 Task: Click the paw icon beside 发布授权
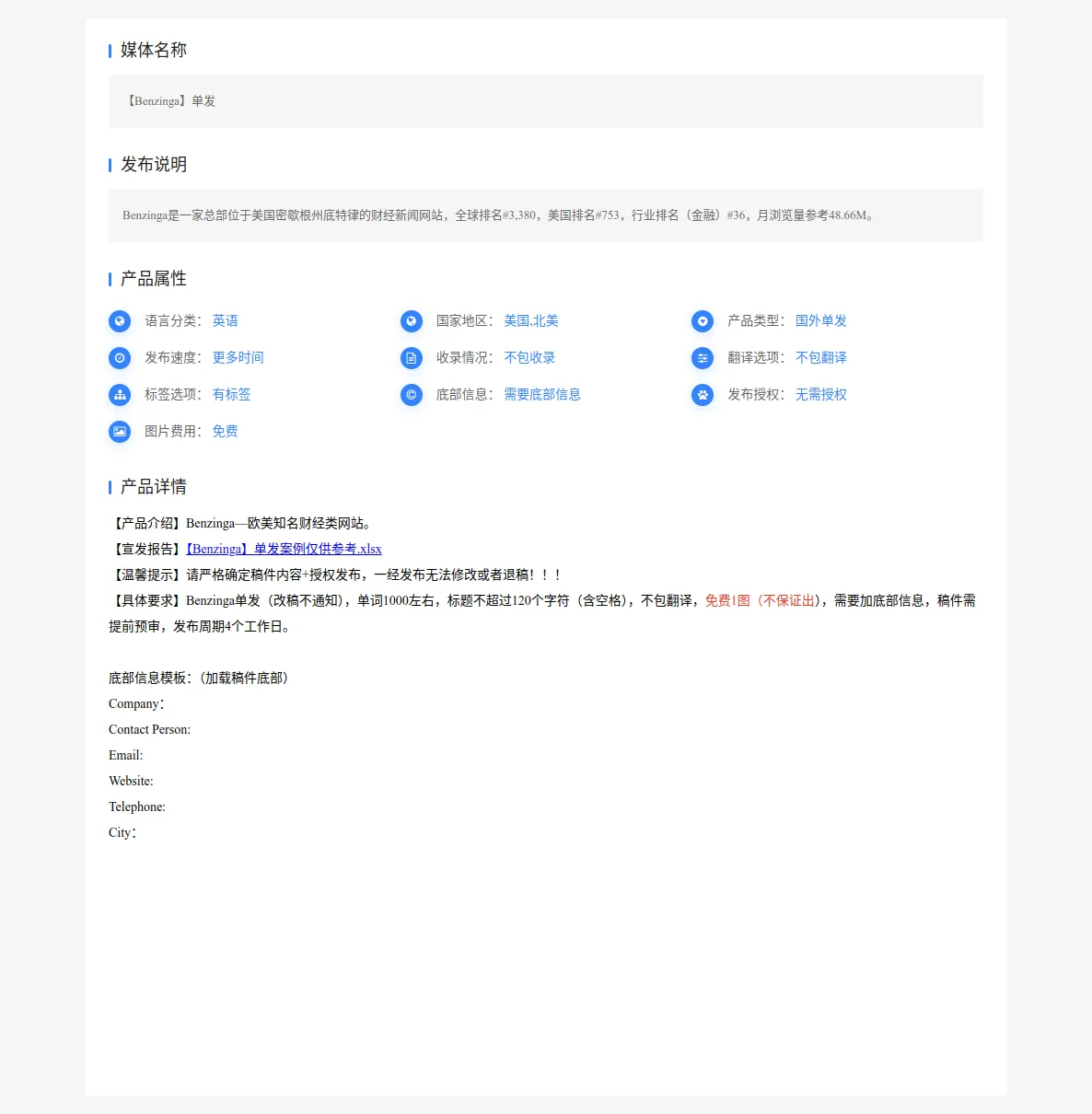coord(703,395)
